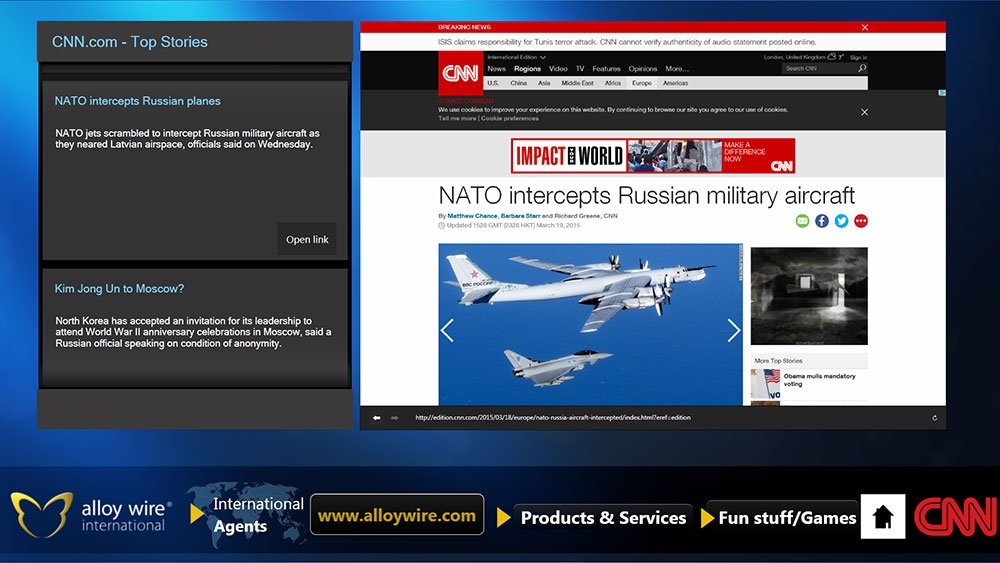Screen dimensions: 1000x563
Task: Click the Russian aircraft gallery photo
Action: tap(591, 324)
